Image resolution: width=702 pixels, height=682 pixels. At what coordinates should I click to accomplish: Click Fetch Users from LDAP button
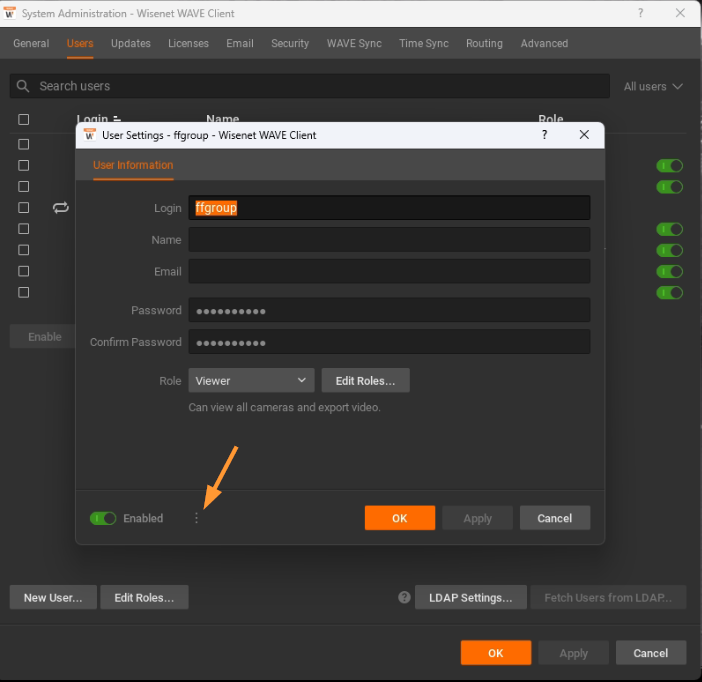tap(608, 597)
